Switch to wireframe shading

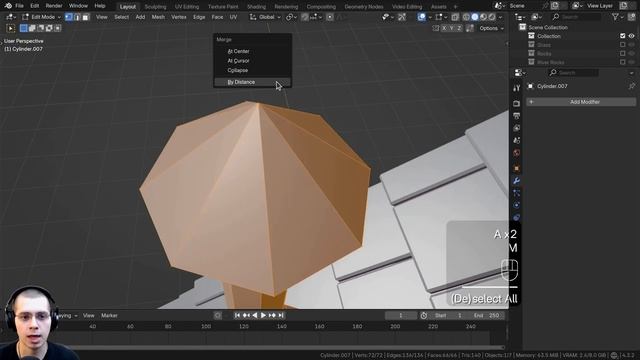pyautogui.click(x=466, y=17)
